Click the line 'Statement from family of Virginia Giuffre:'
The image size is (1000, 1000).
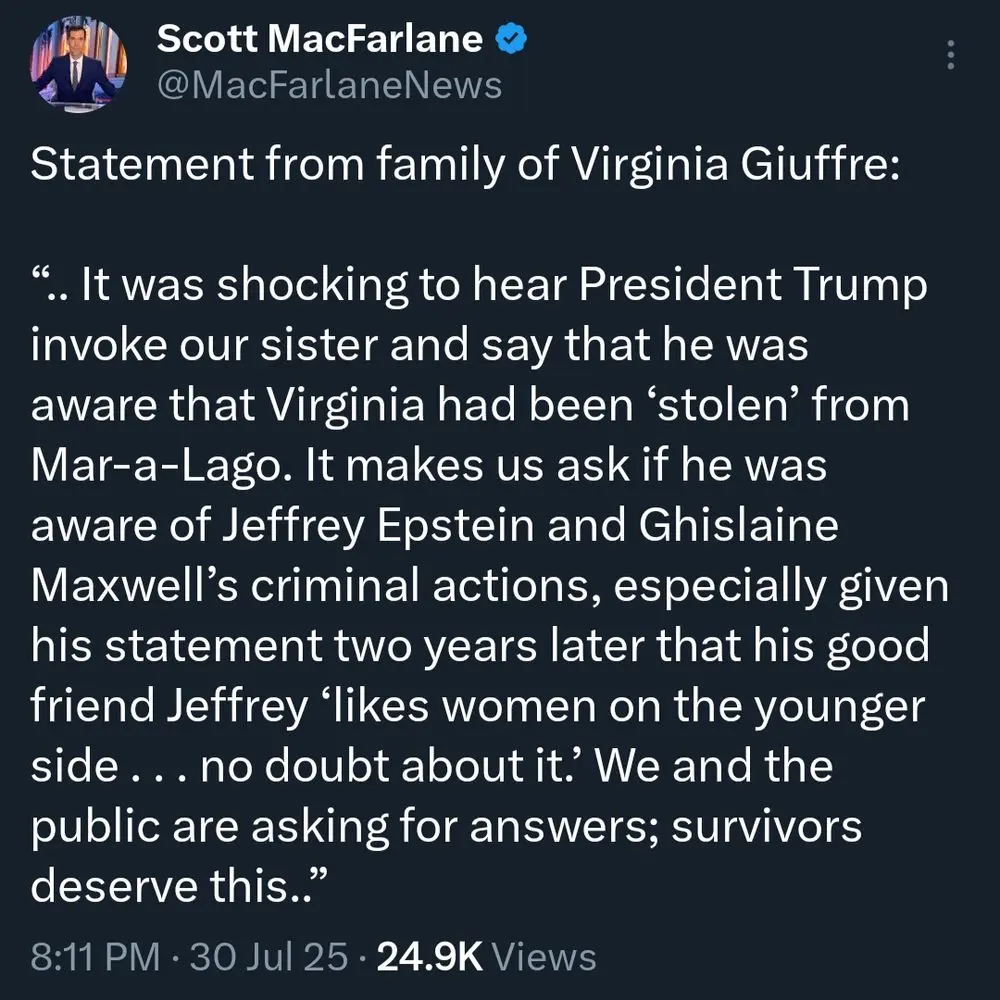click(466, 165)
